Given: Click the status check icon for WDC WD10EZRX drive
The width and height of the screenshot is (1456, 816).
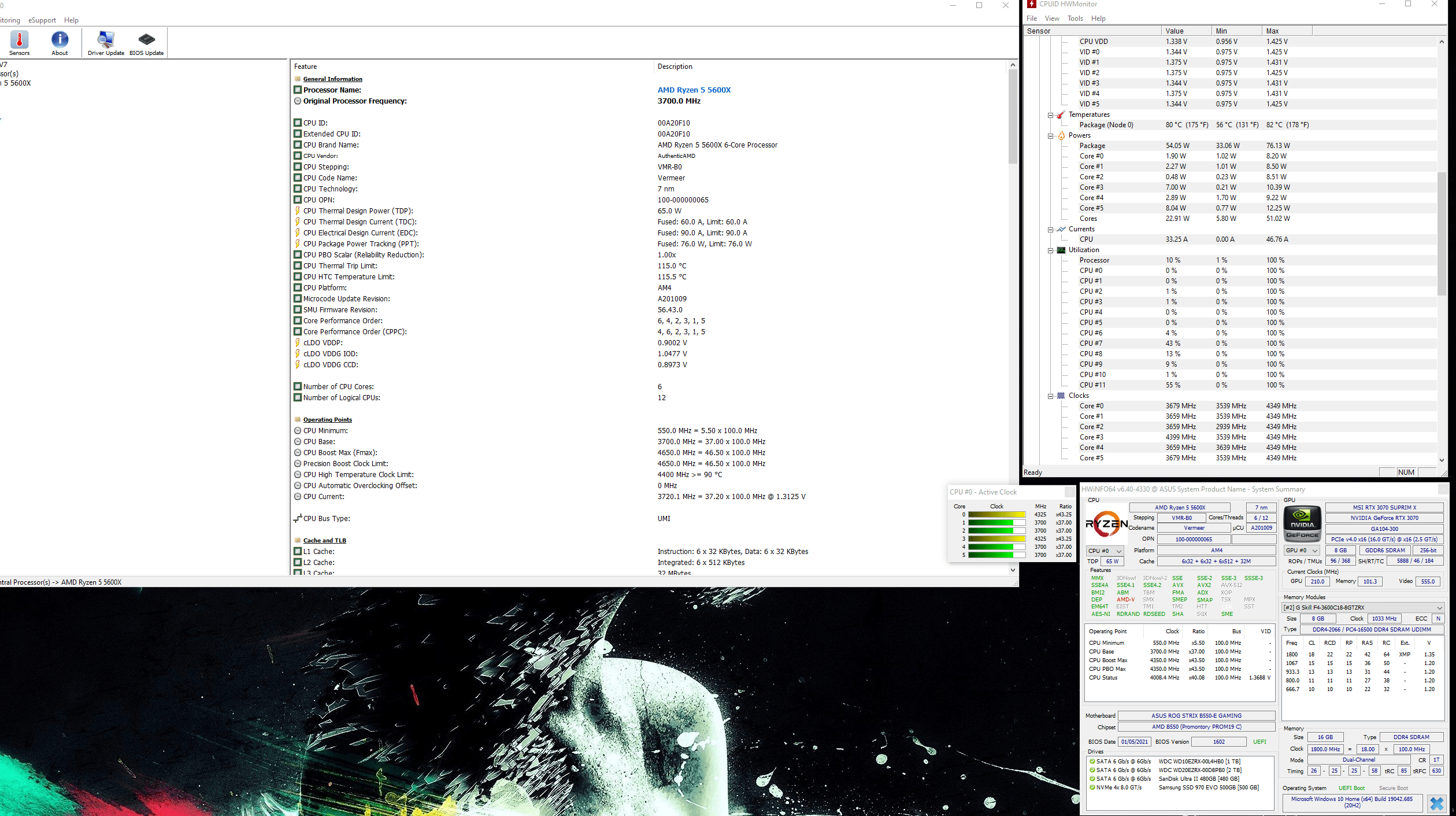Looking at the screenshot, I should pos(1092,762).
